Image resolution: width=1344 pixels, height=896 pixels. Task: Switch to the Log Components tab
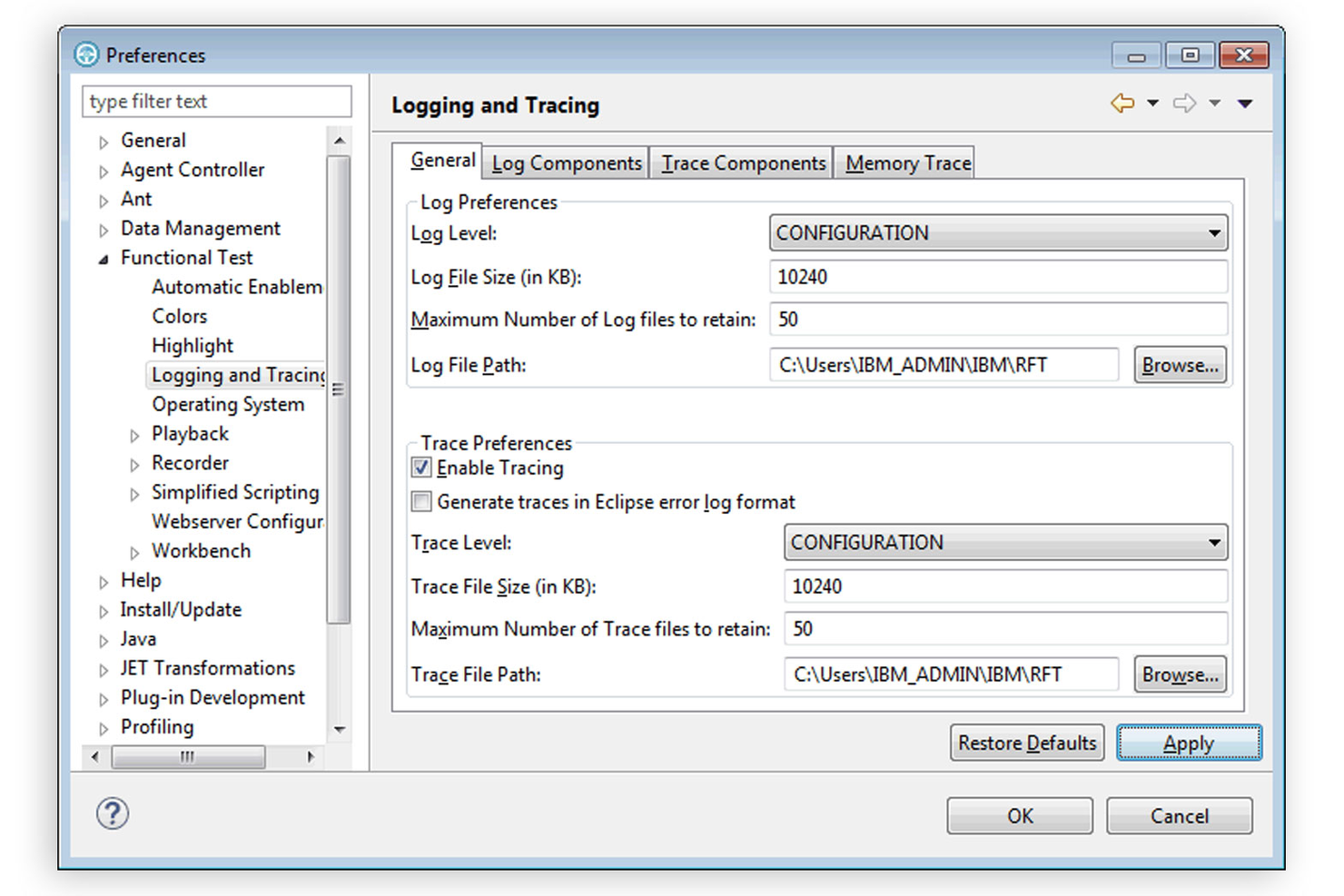(x=565, y=162)
